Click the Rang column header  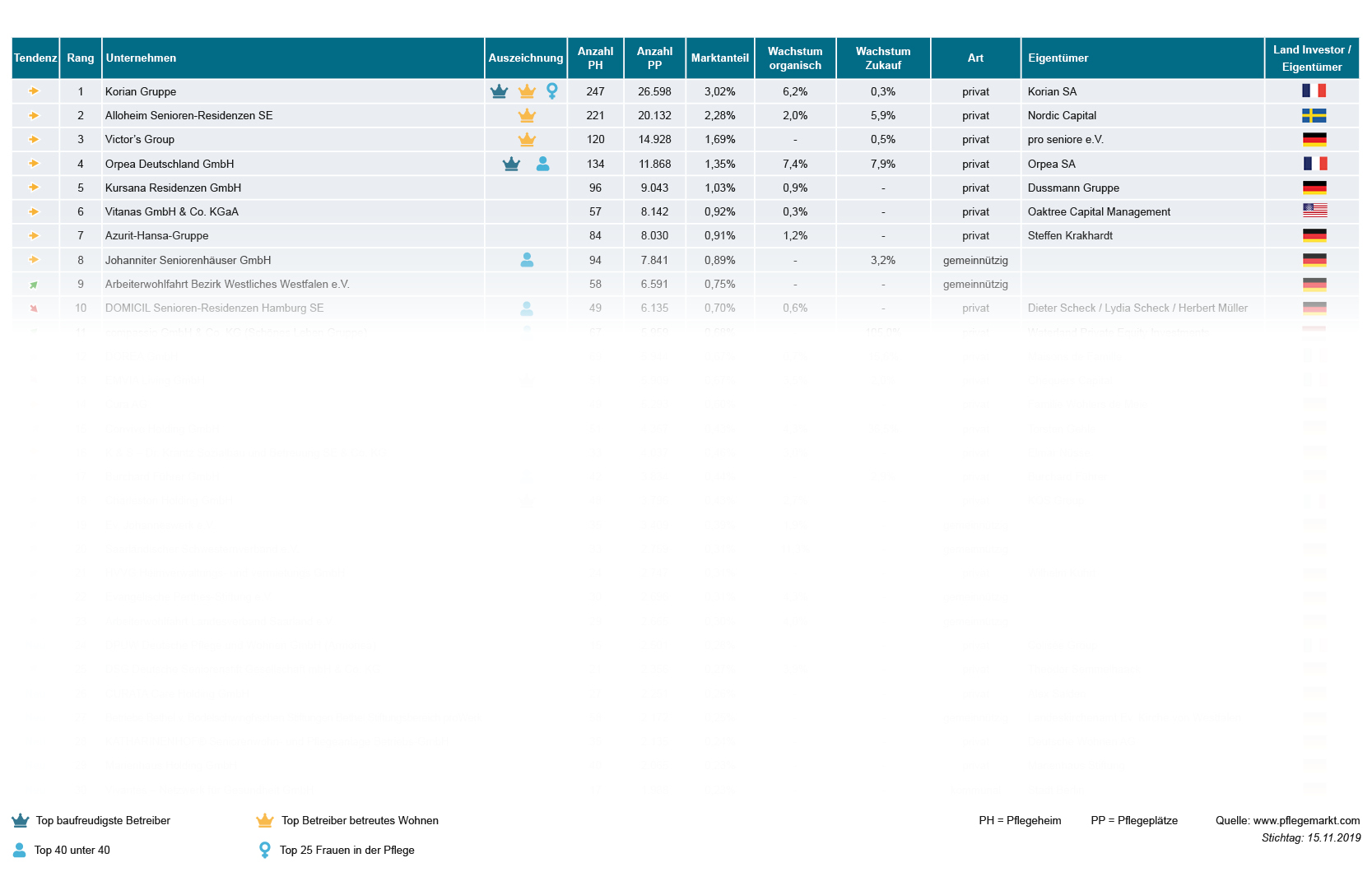click(x=81, y=58)
